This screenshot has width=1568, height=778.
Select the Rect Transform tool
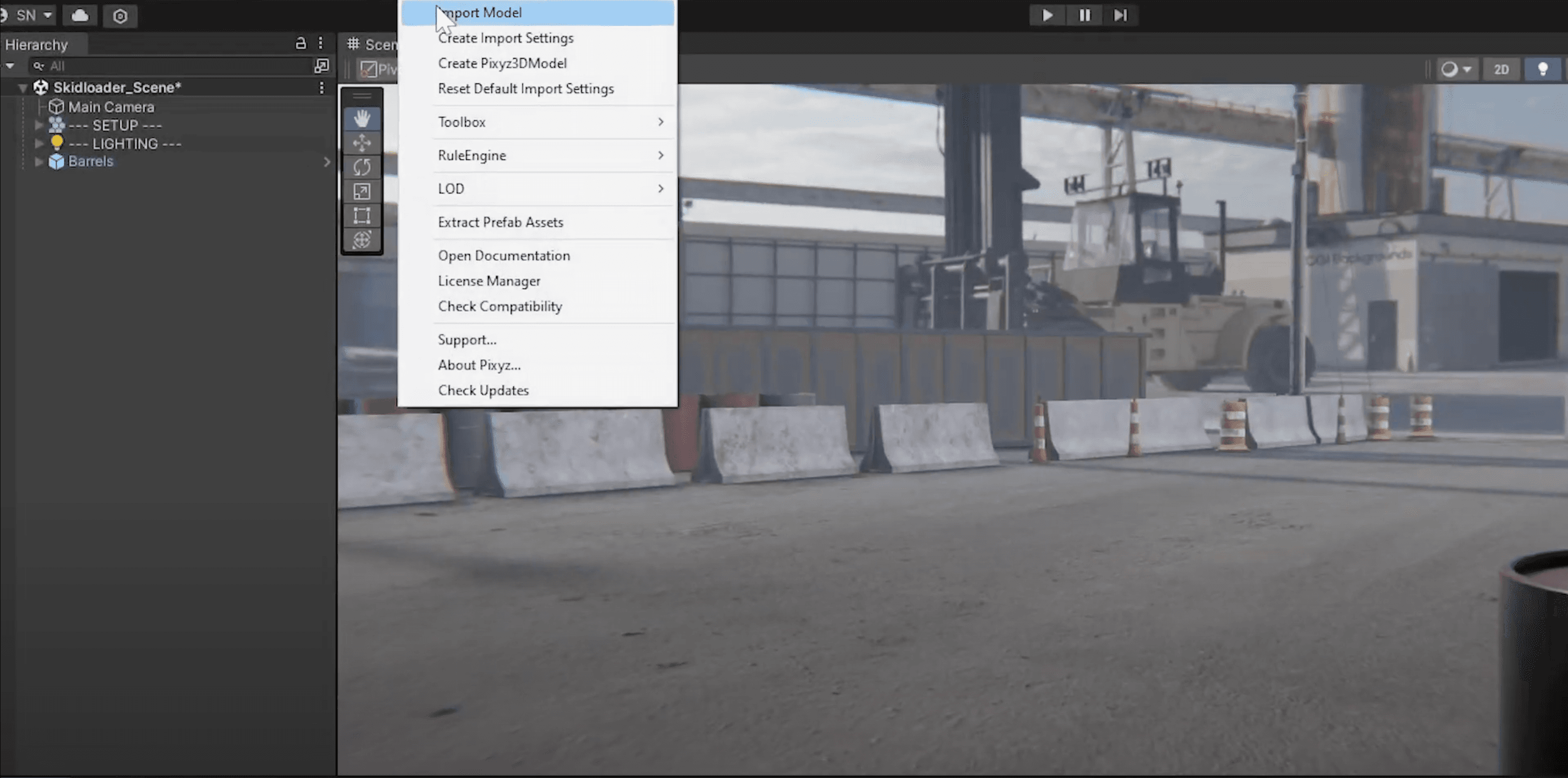362,216
